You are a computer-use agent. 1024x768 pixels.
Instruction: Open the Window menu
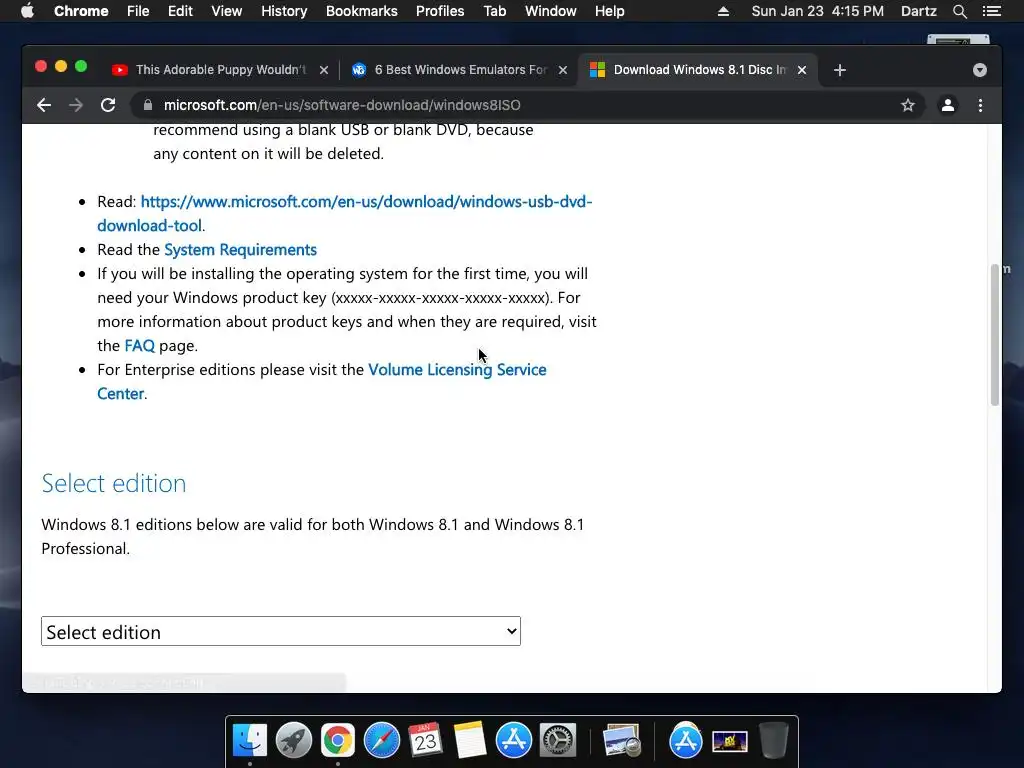pyautogui.click(x=551, y=11)
